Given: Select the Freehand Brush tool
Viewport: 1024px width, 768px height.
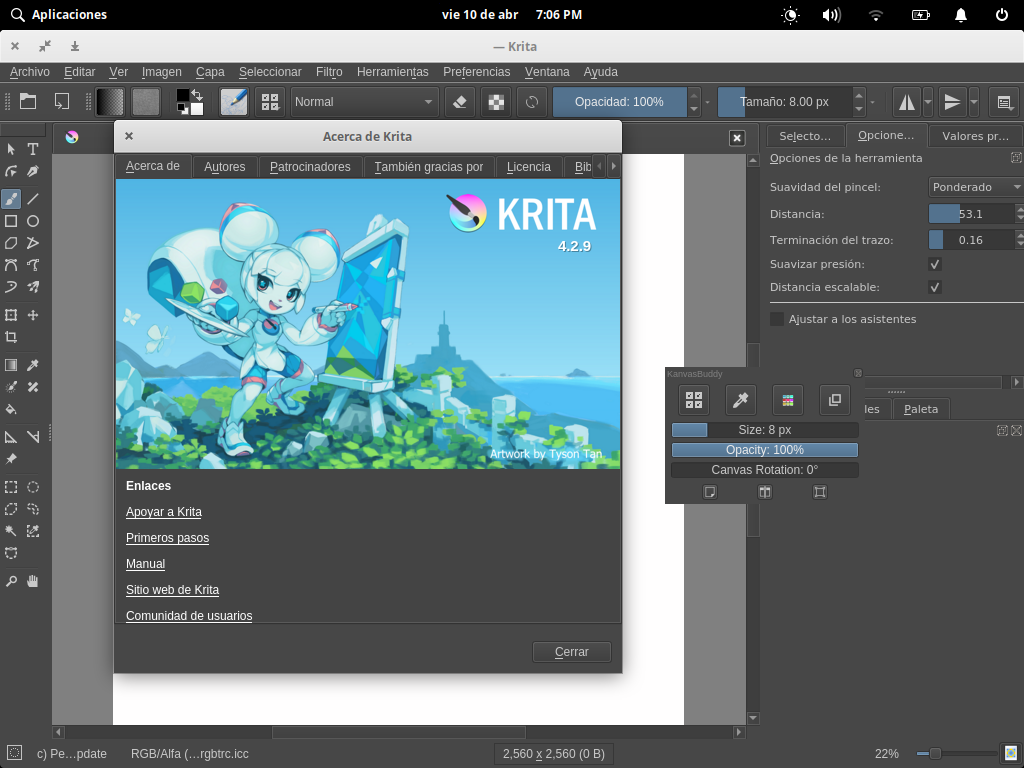Looking at the screenshot, I should point(11,199).
